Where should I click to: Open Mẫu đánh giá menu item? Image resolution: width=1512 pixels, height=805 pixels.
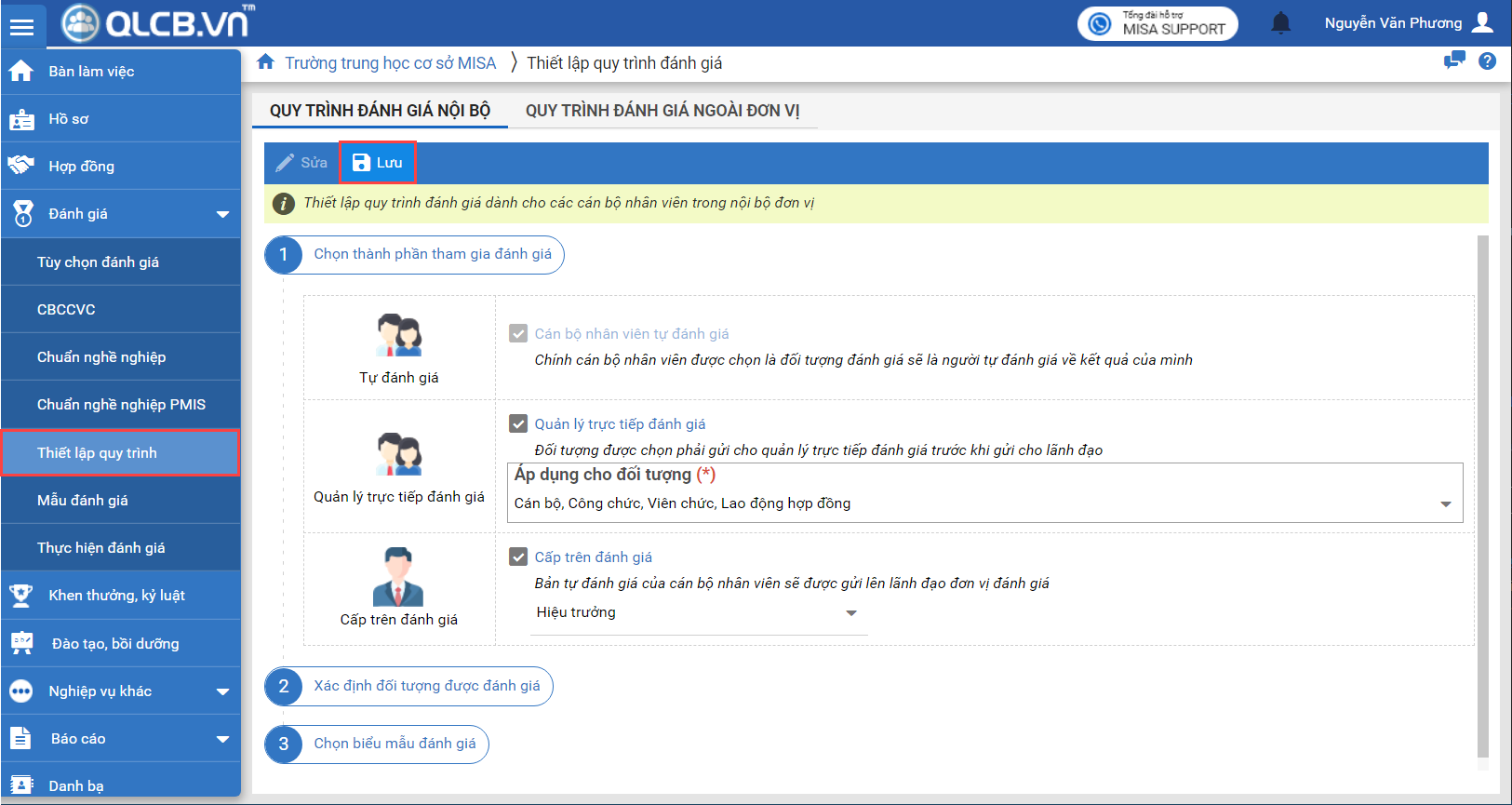[x=83, y=501]
